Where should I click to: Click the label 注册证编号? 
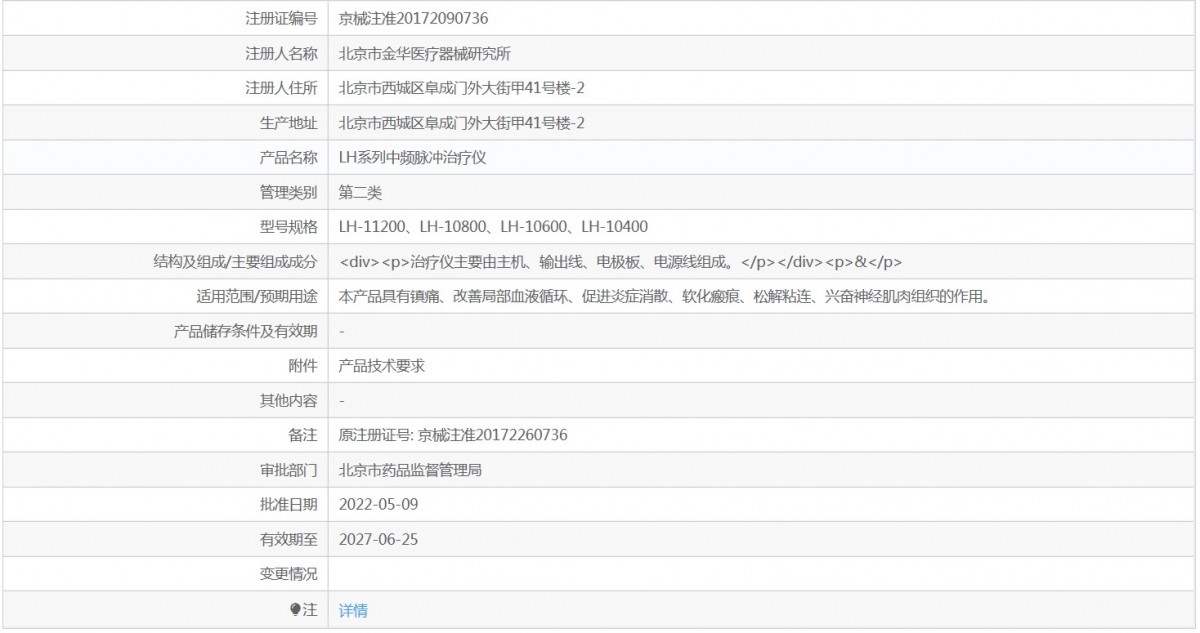[x=281, y=18]
